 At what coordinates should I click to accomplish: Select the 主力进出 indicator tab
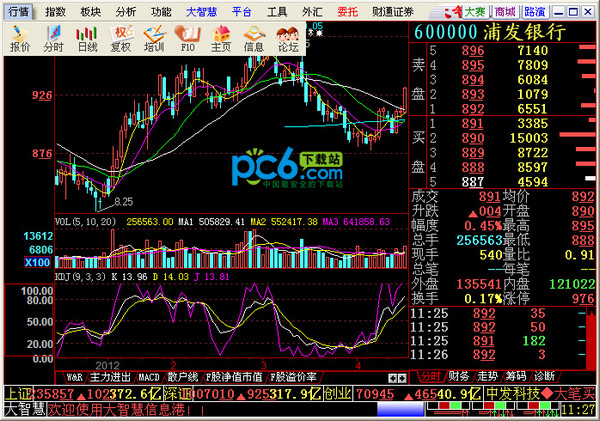click(109, 377)
